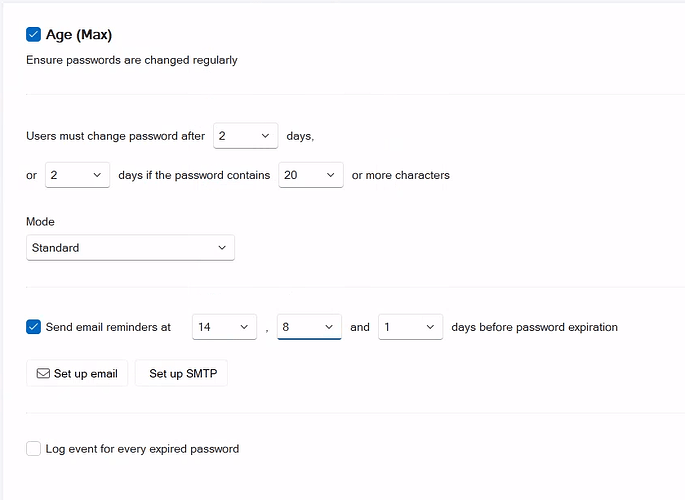Click the envelope icon on Set up email
Image resolution: width=685 pixels, height=500 pixels.
click(43, 374)
